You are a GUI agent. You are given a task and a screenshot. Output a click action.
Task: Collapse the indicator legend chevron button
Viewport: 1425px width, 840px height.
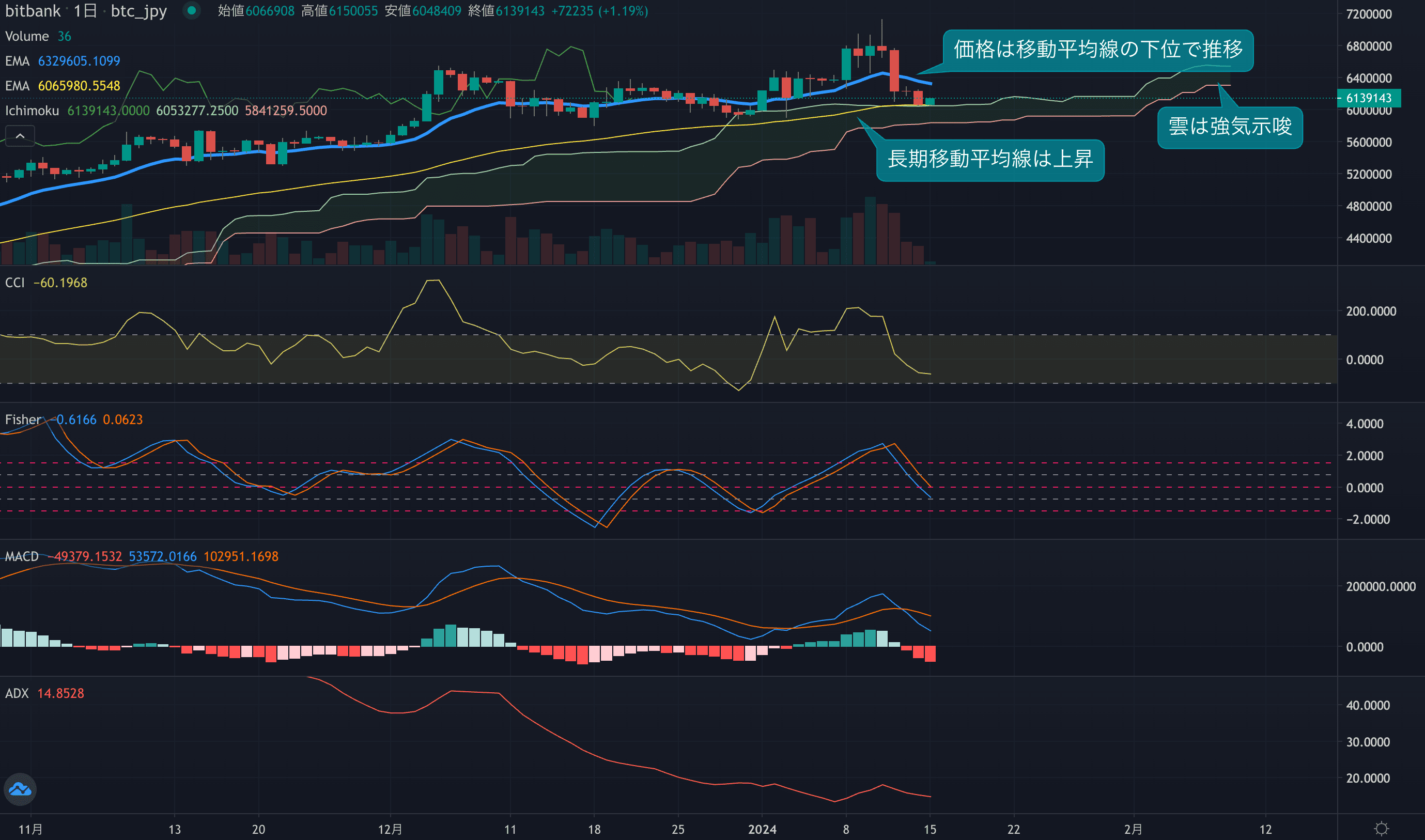point(20,136)
